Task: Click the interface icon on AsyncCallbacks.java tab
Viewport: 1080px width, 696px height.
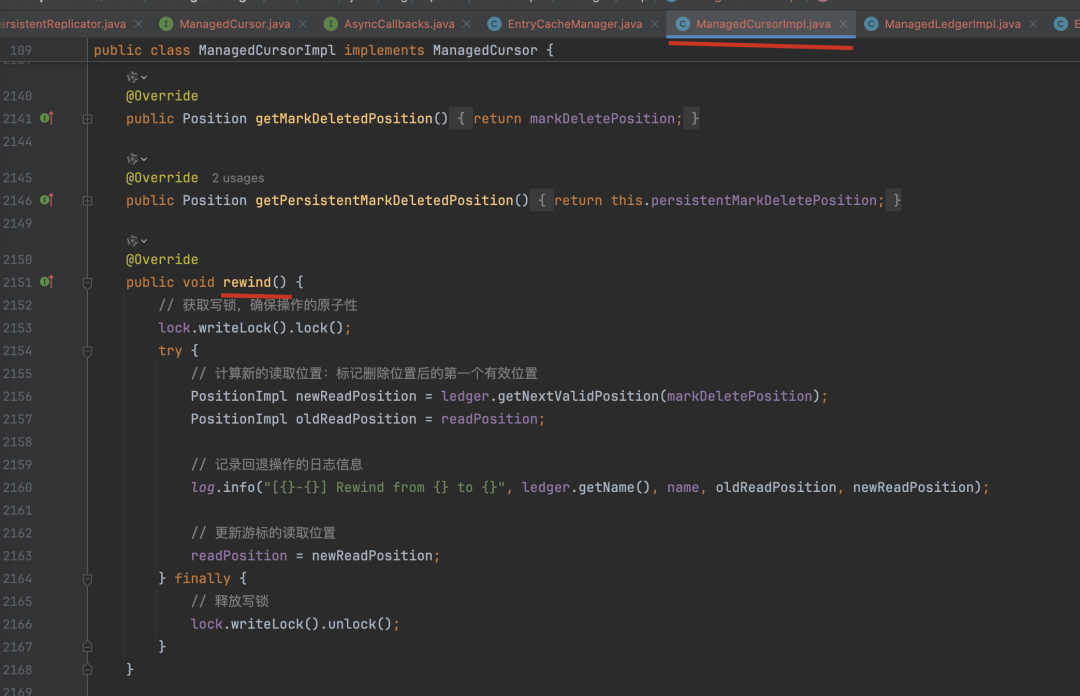Action: point(331,24)
